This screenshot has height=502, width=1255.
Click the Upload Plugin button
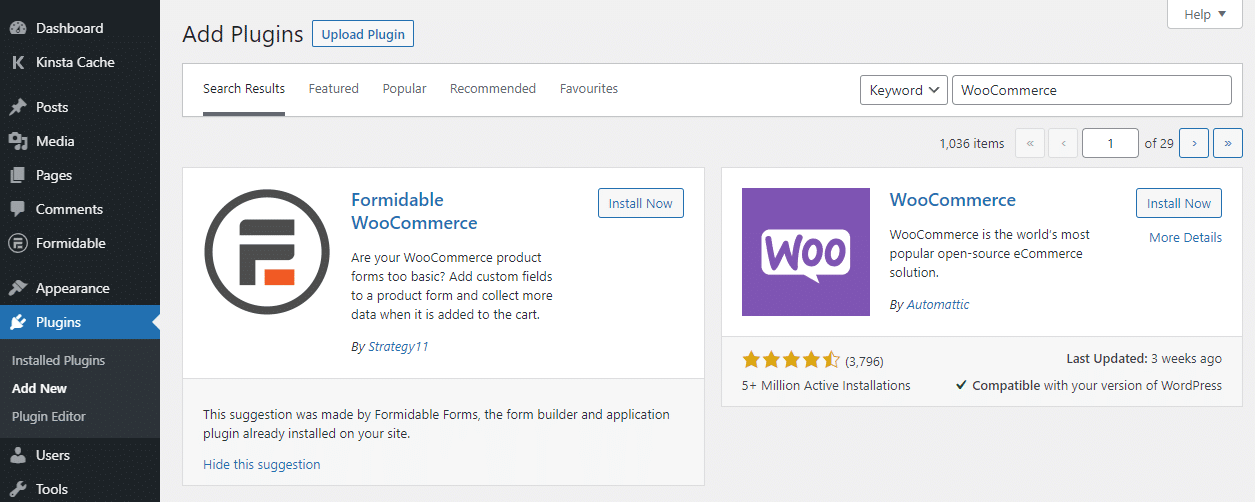click(363, 34)
